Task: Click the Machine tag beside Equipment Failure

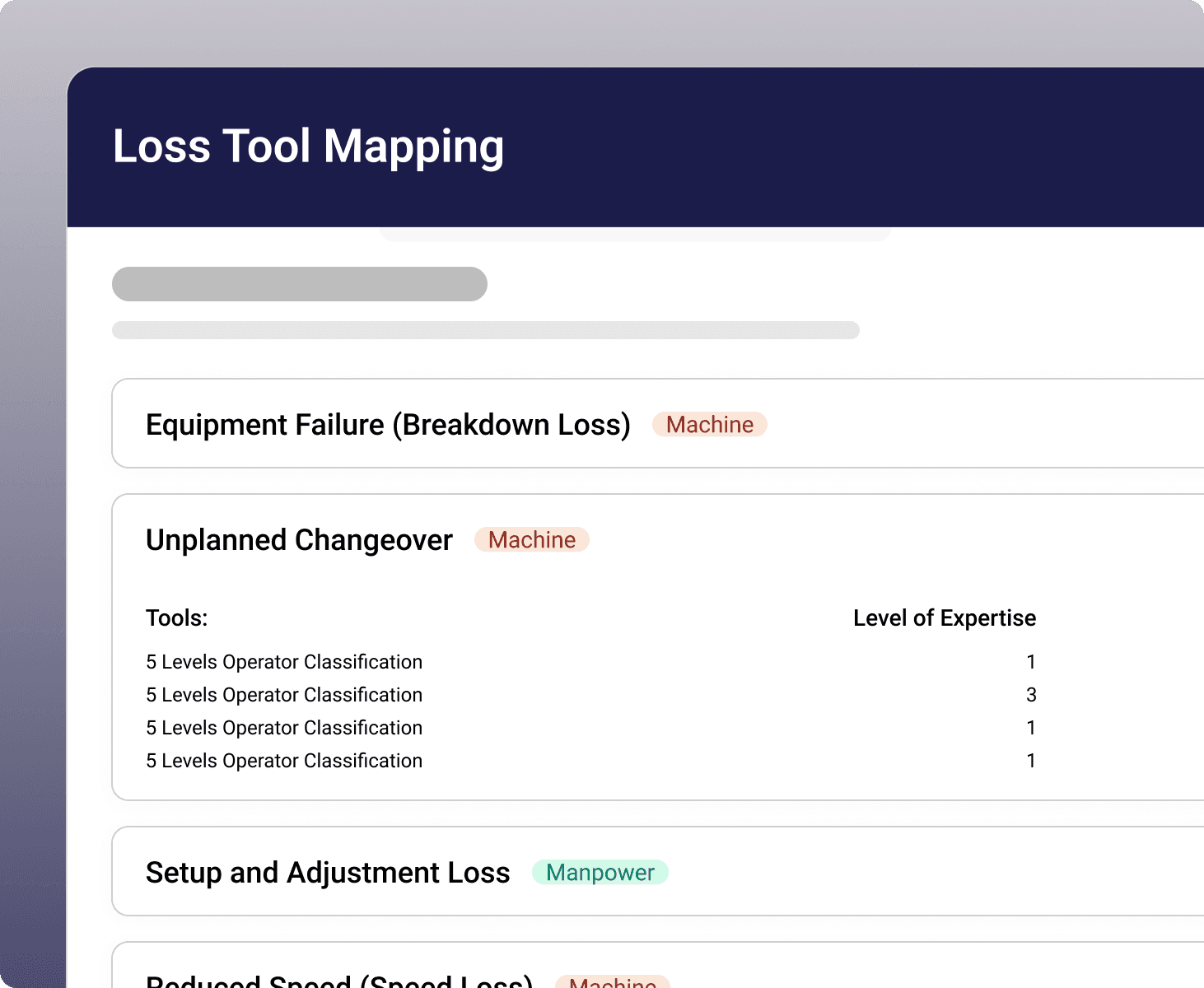Action: [709, 425]
